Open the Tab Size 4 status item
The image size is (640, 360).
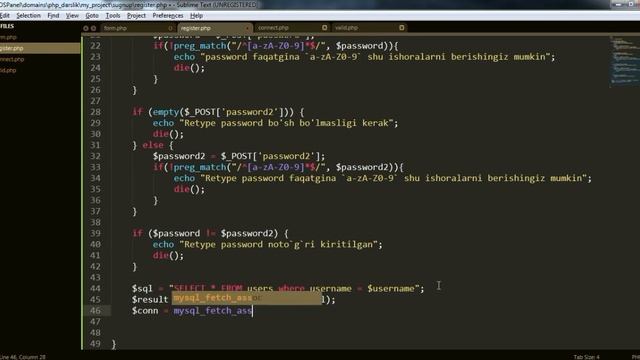coord(587,357)
